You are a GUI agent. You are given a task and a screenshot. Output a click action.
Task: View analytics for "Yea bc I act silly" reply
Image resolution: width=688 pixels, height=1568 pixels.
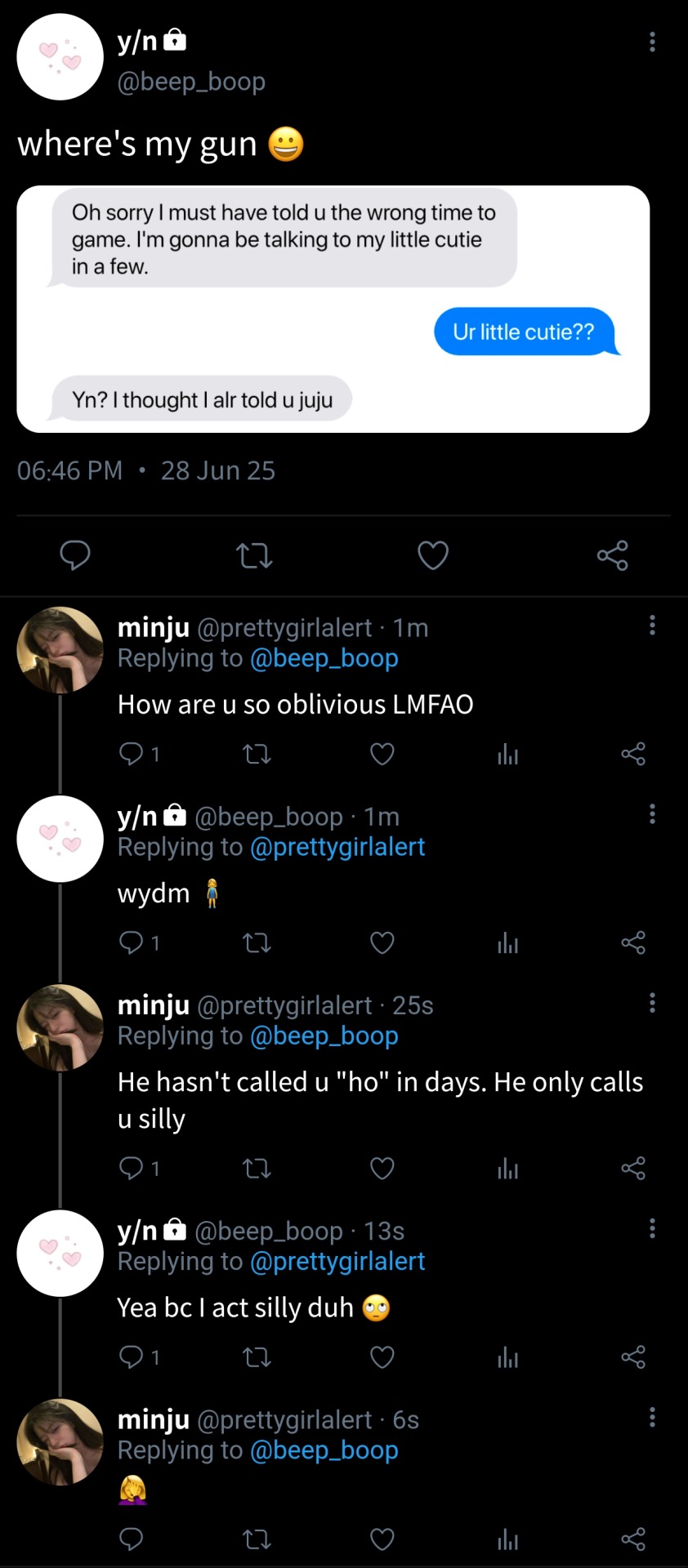tap(508, 1357)
